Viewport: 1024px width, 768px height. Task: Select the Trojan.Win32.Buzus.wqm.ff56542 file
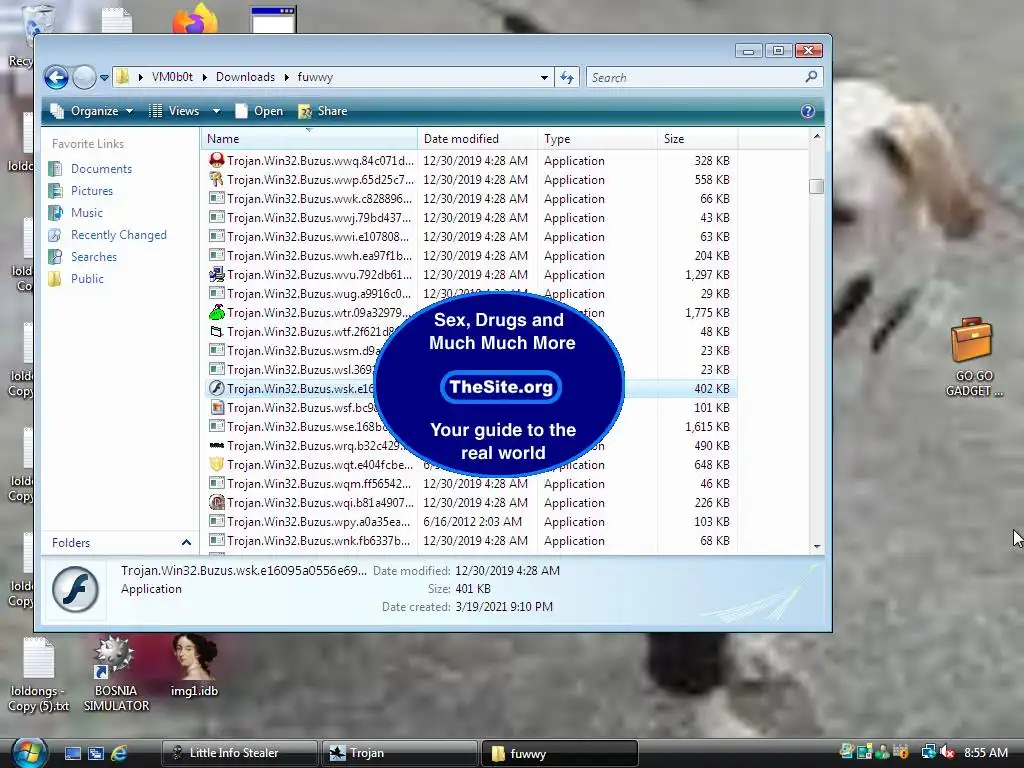point(319,483)
